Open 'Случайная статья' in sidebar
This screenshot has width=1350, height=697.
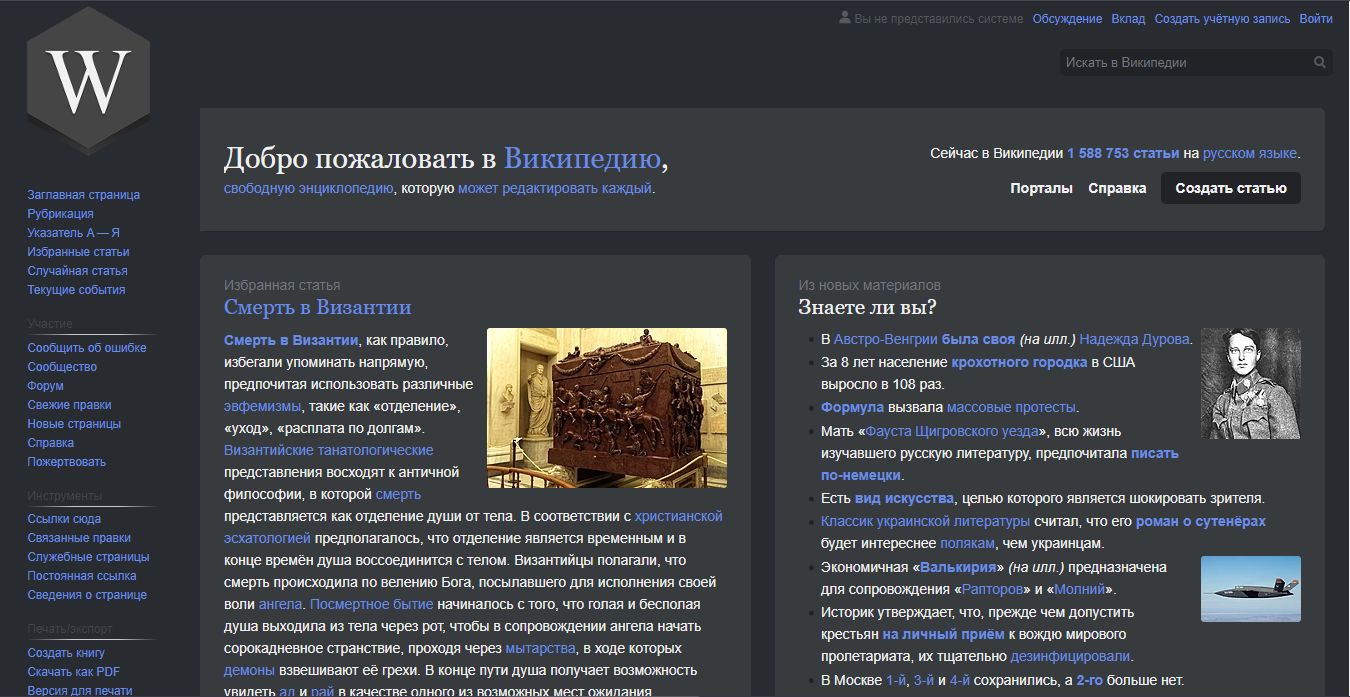pyautogui.click(x=78, y=271)
